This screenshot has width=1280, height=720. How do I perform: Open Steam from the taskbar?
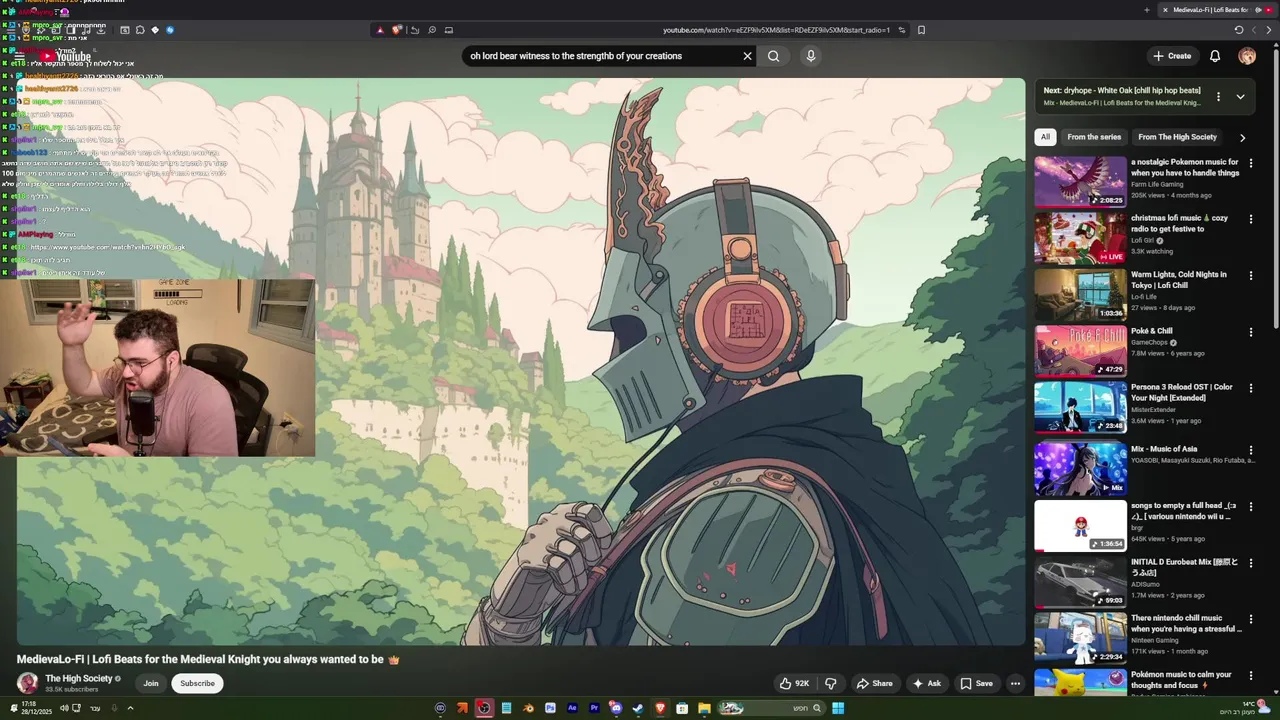coord(638,708)
